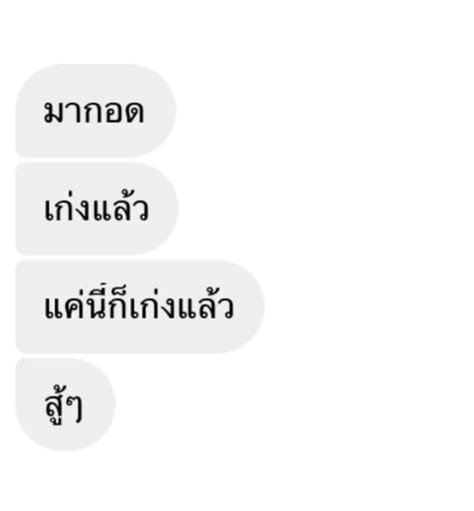Click the มากอด message bubble
The width and height of the screenshot is (474, 511).
point(95,110)
